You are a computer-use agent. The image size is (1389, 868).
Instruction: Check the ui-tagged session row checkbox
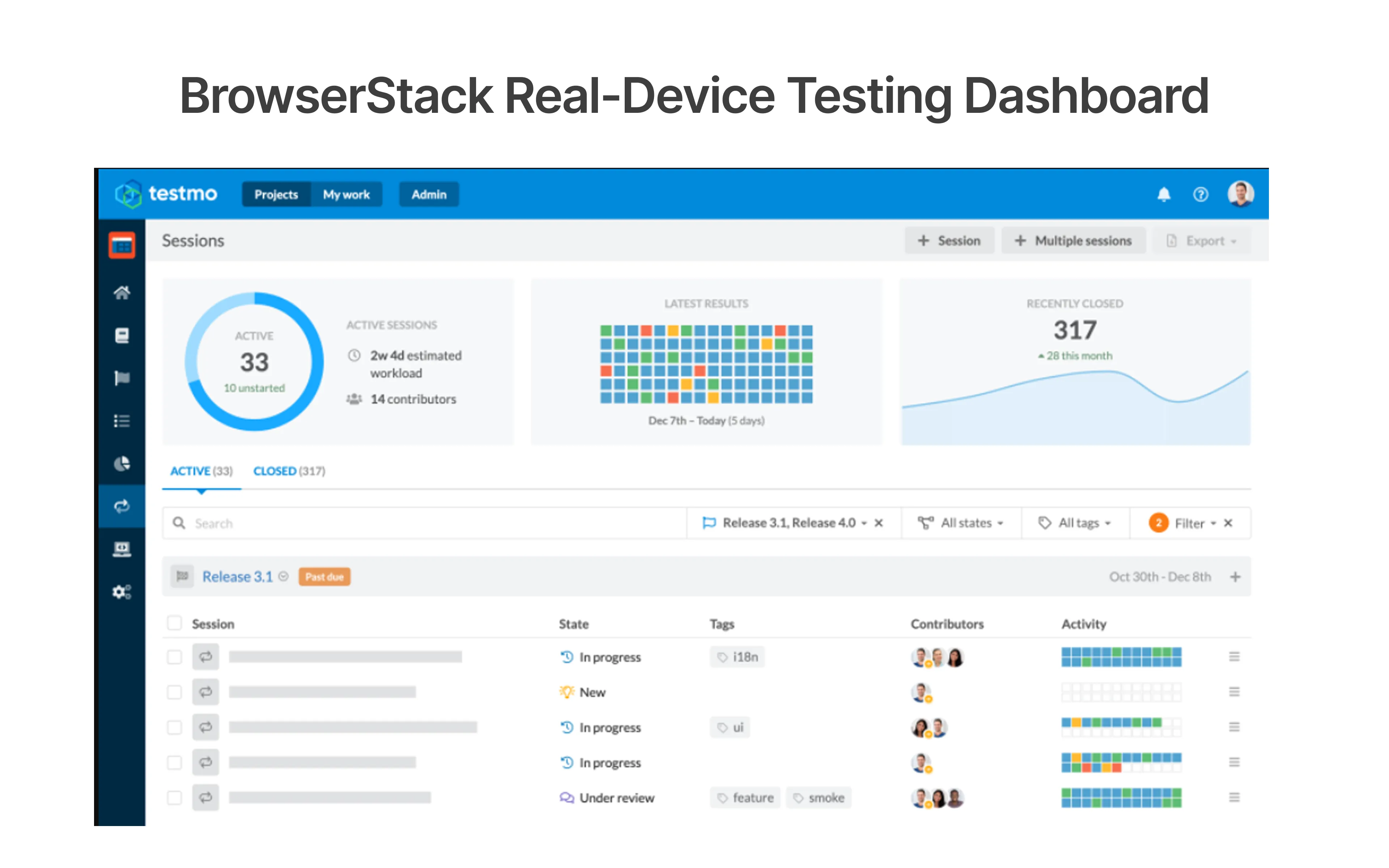click(174, 727)
